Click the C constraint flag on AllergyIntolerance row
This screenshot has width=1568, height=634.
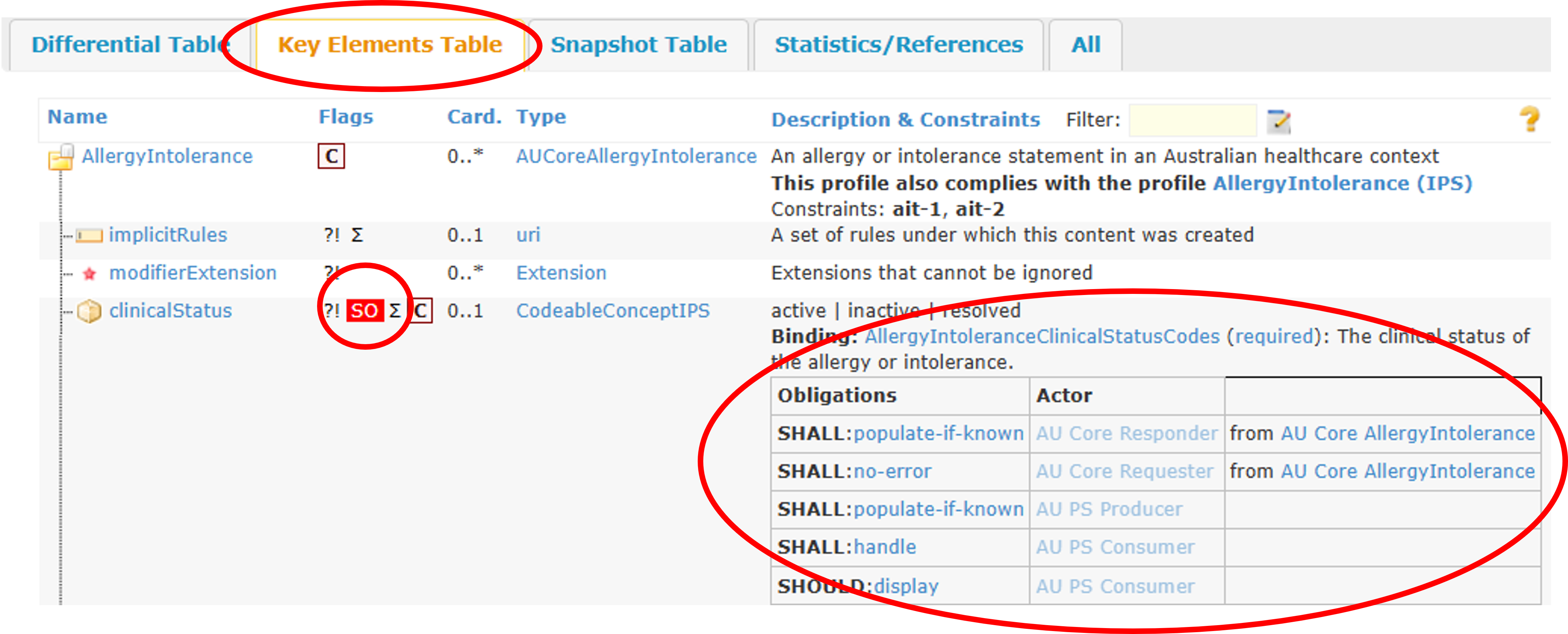331,156
